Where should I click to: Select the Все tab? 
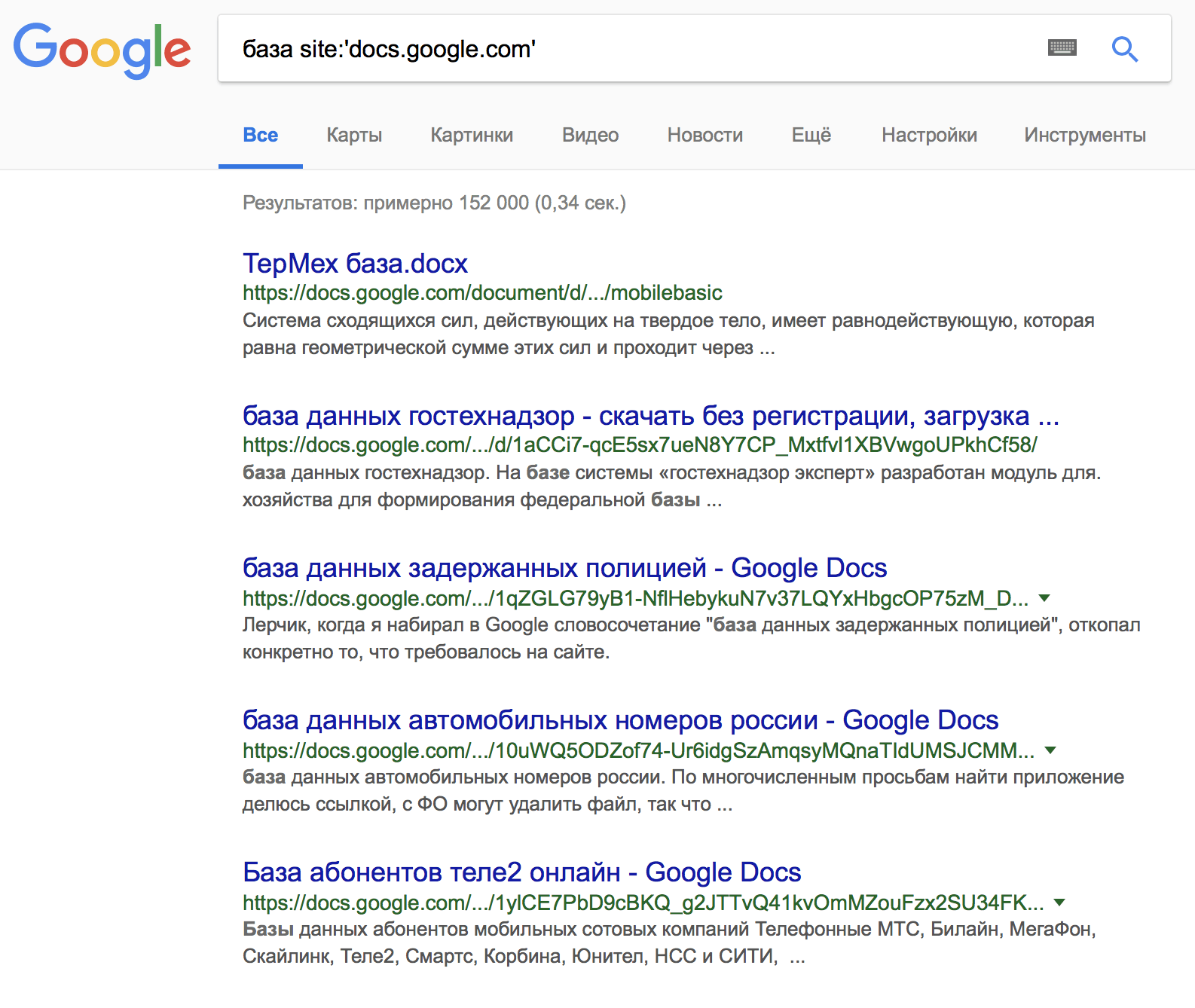(x=261, y=135)
